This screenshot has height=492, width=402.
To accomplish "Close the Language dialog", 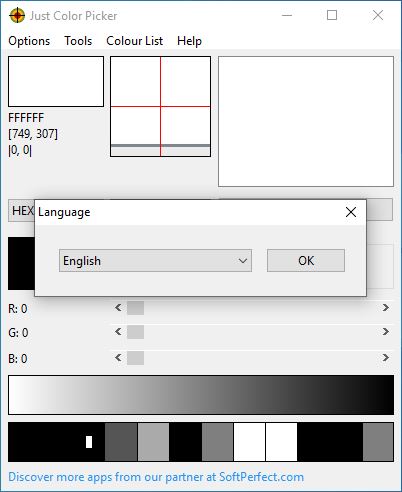I will (x=351, y=212).
